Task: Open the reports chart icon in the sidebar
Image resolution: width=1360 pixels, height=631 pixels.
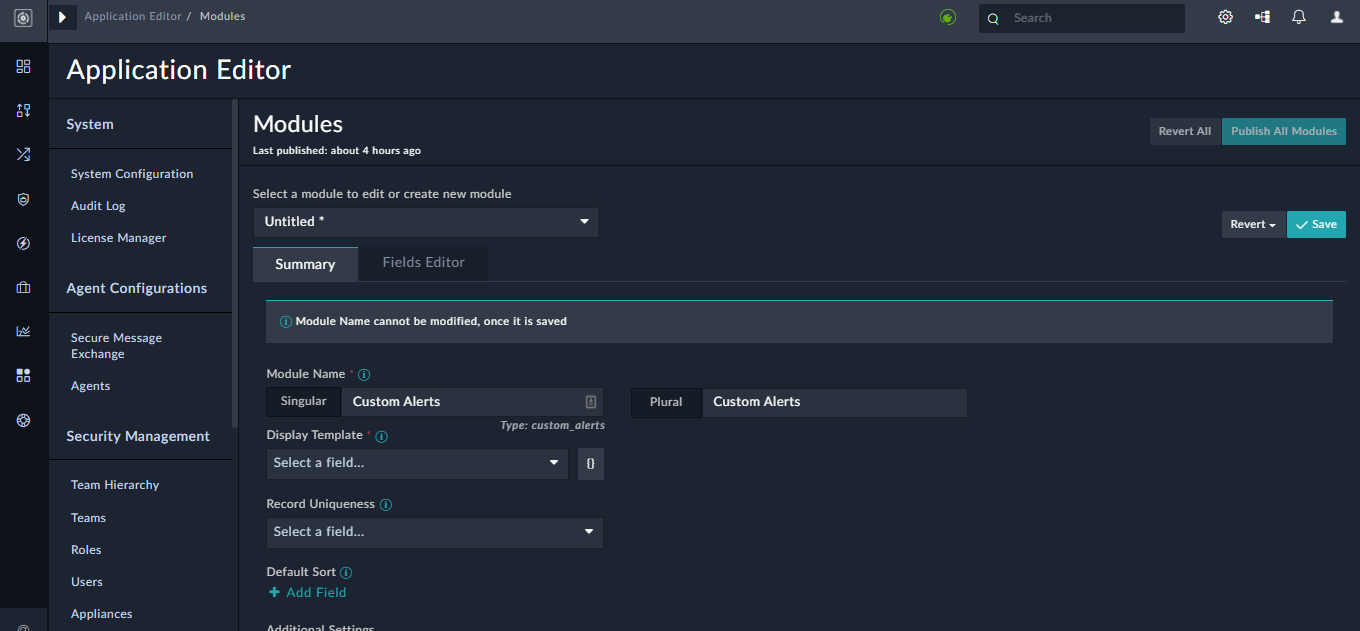Action: 23,331
